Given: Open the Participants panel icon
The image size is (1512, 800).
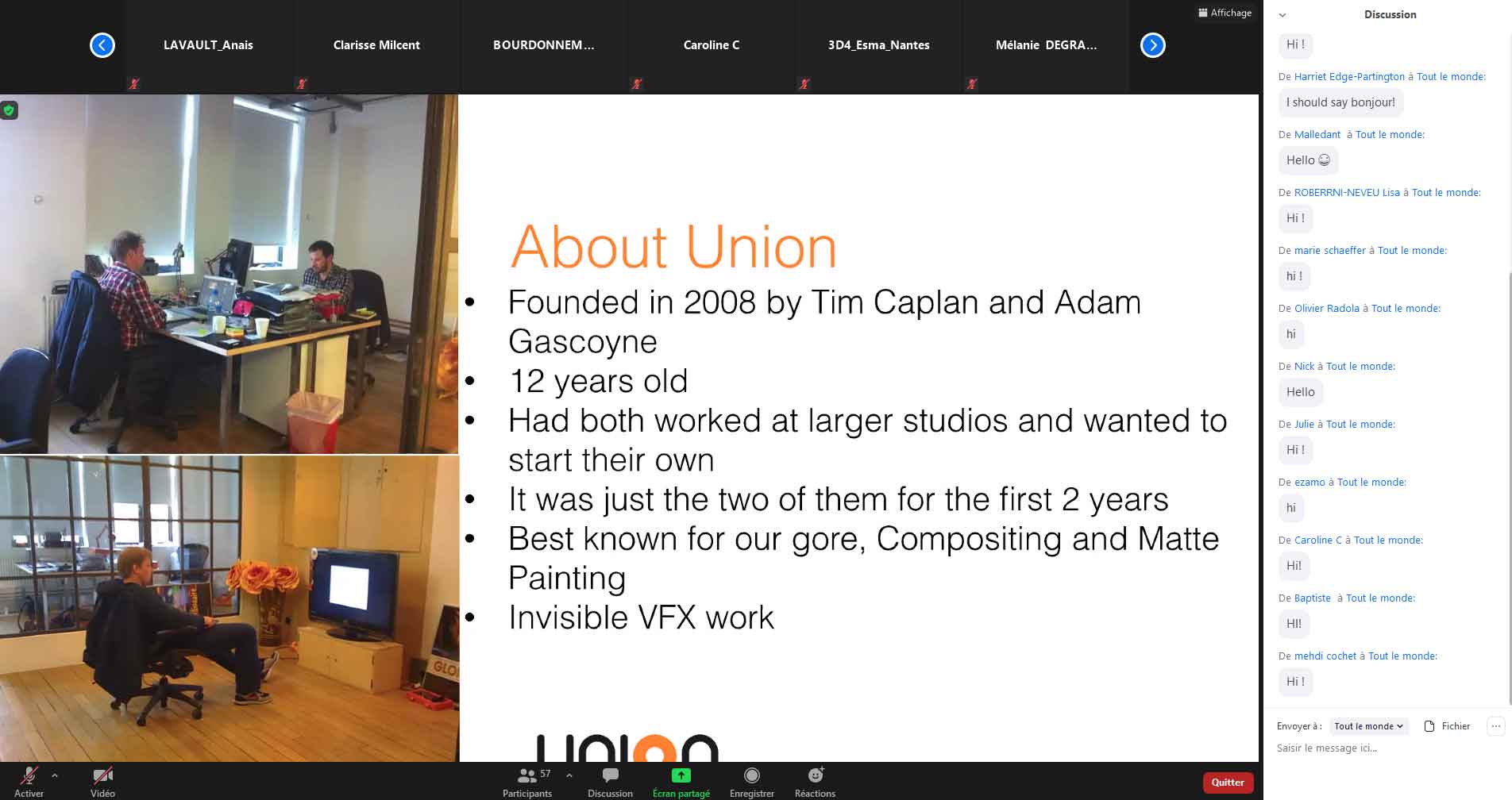Looking at the screenshot, I should (526, 775).
